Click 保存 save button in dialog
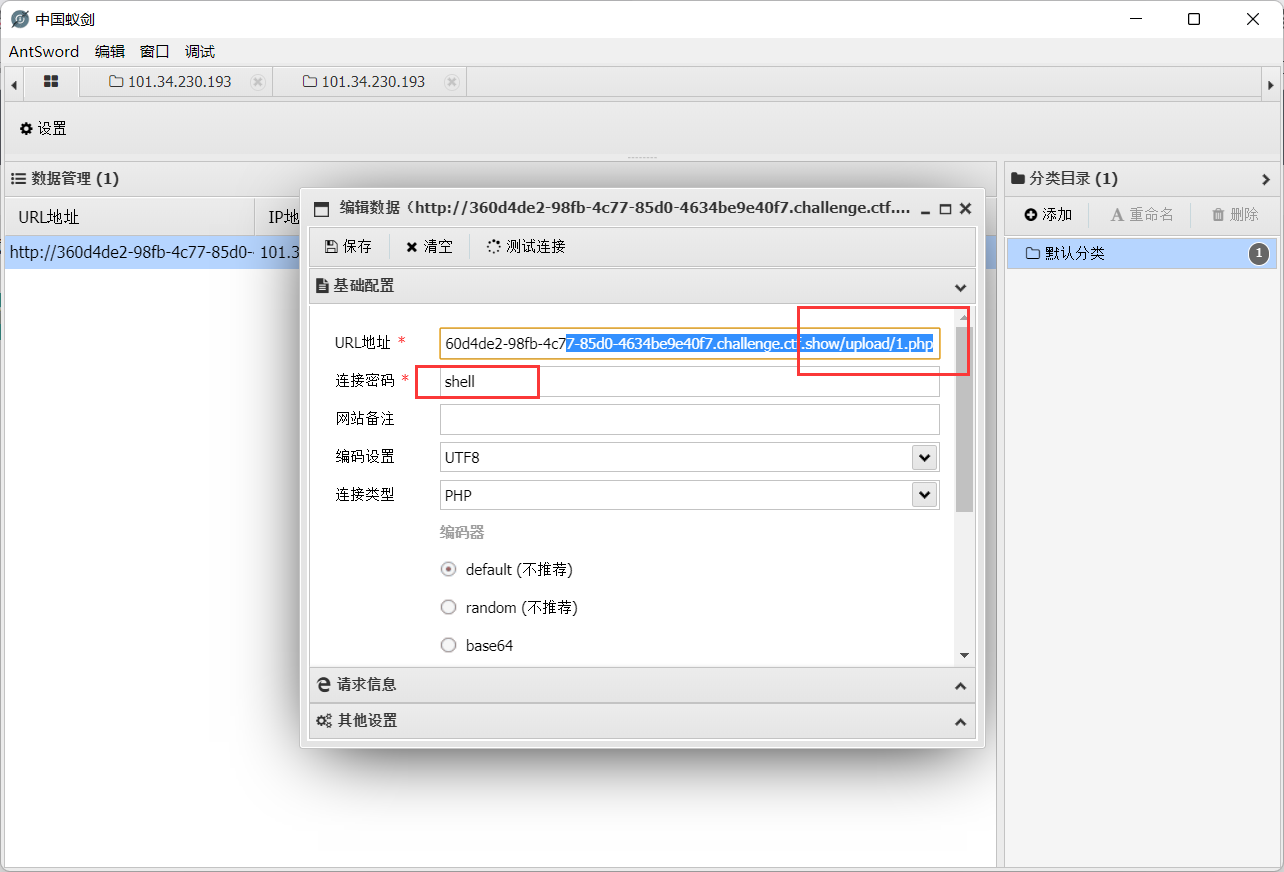 click(x=349, y=246)
